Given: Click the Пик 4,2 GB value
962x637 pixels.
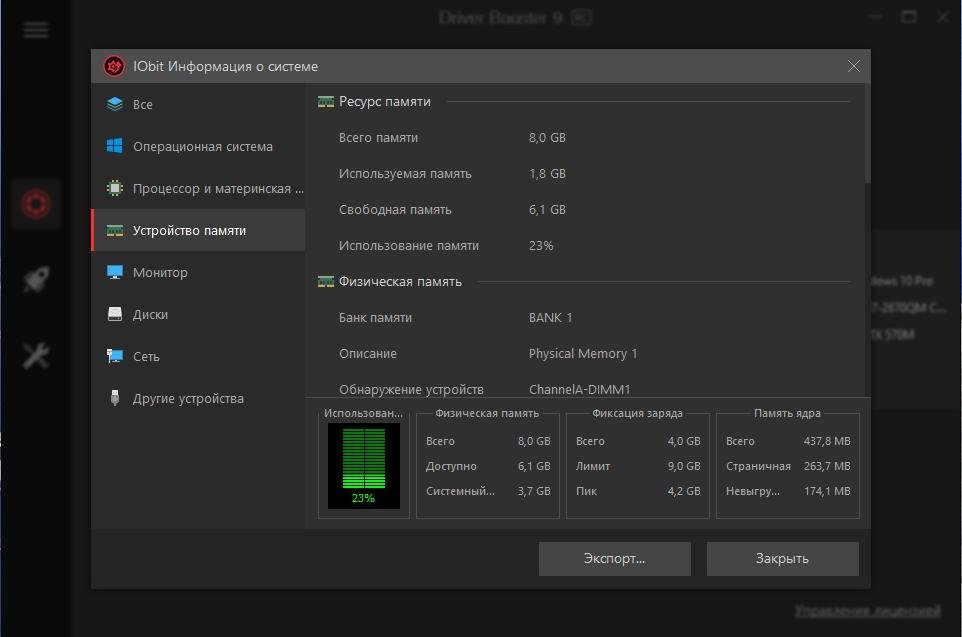Looking at the screenshot, I should (x=684, y=491).
